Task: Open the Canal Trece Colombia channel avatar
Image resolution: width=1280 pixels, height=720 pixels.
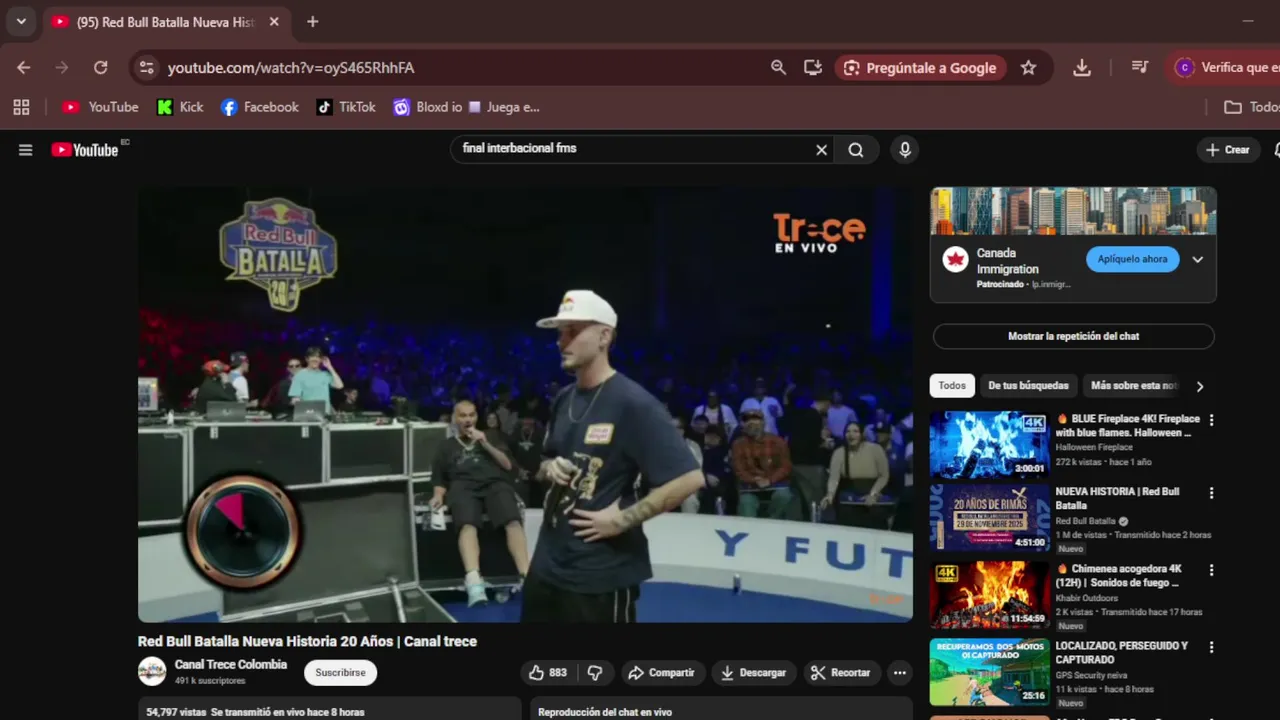Action: coord(152,671)
